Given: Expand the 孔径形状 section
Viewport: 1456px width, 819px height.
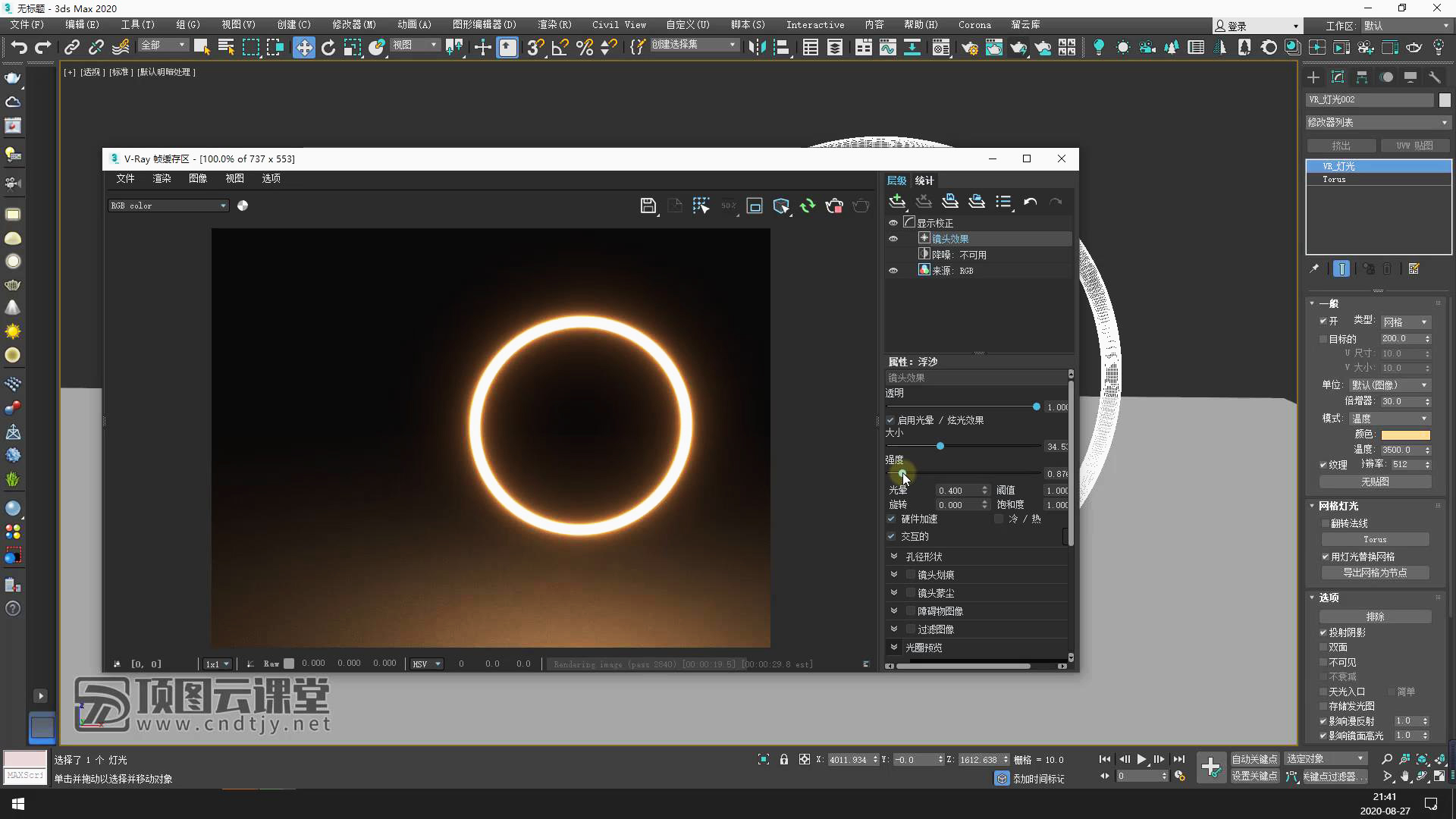Looking at the screenshot, I should pos(894,557).
